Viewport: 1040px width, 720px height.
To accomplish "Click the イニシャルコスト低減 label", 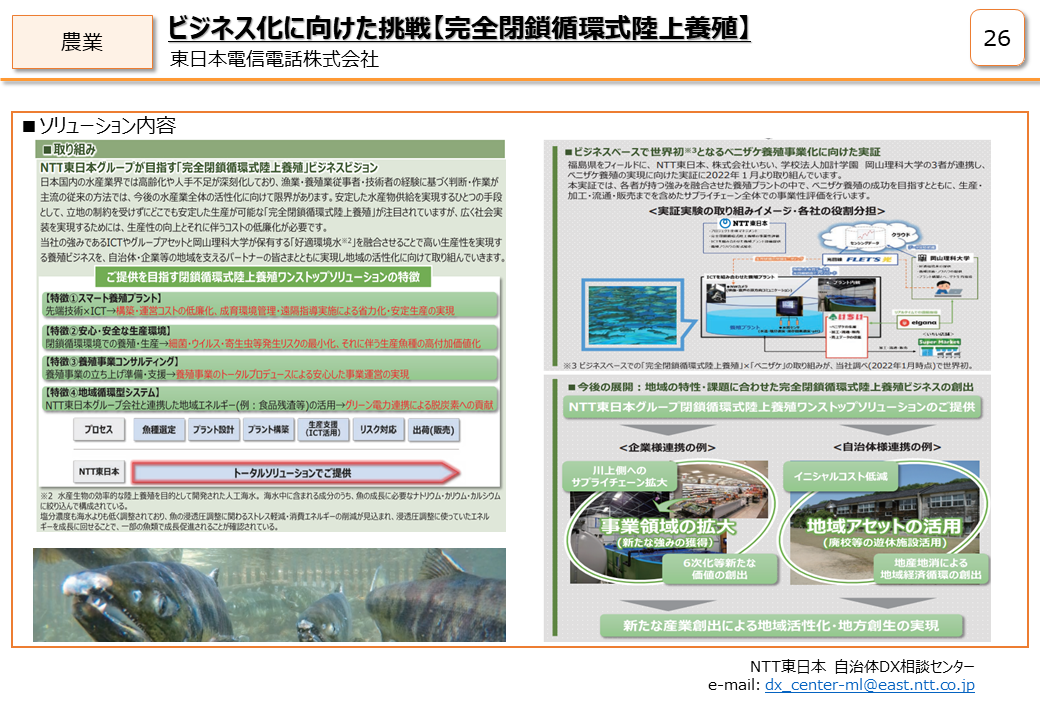I will tap(840, 477).
